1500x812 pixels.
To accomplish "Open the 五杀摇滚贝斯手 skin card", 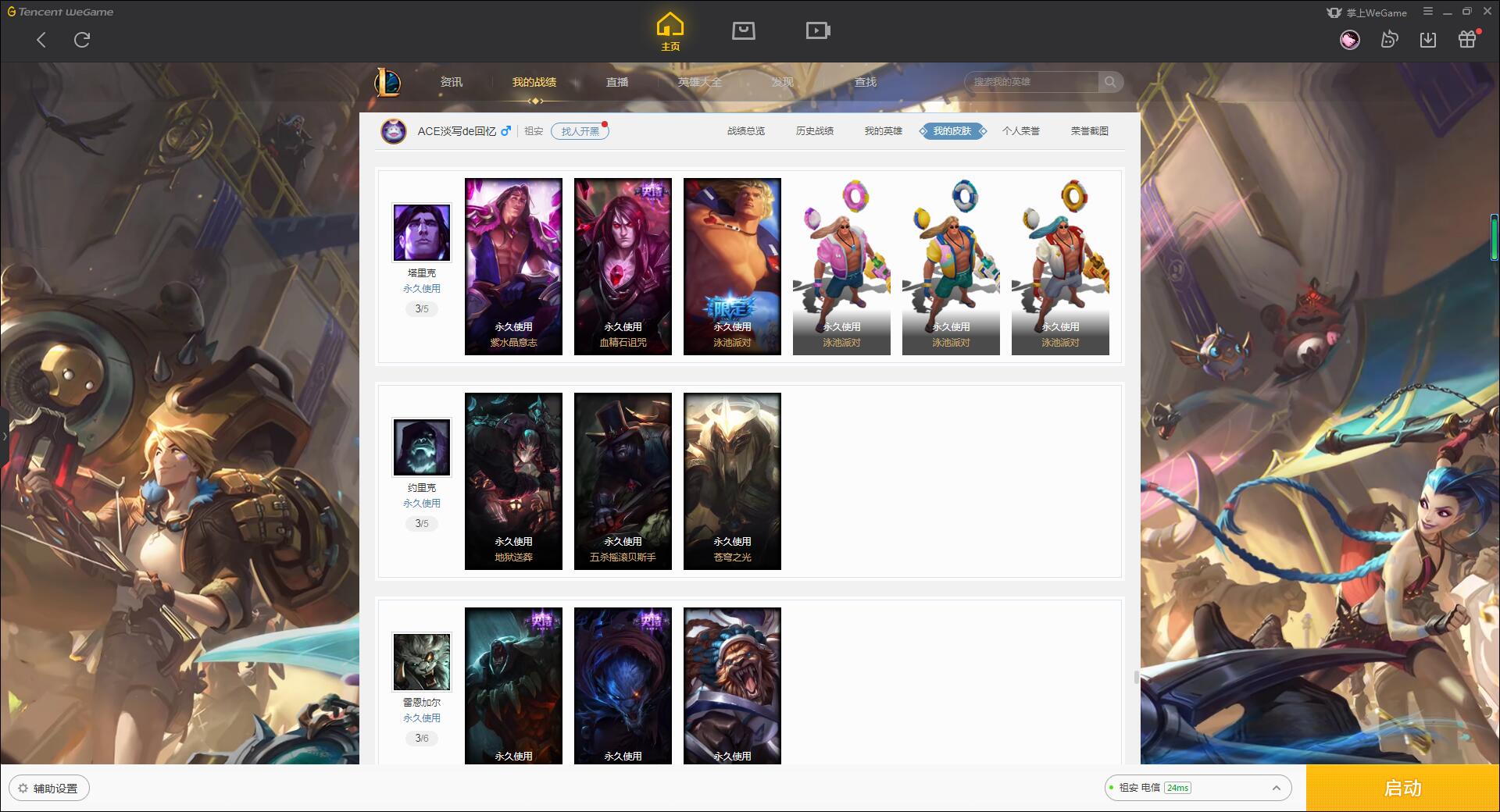I will [x=623, y=481].
